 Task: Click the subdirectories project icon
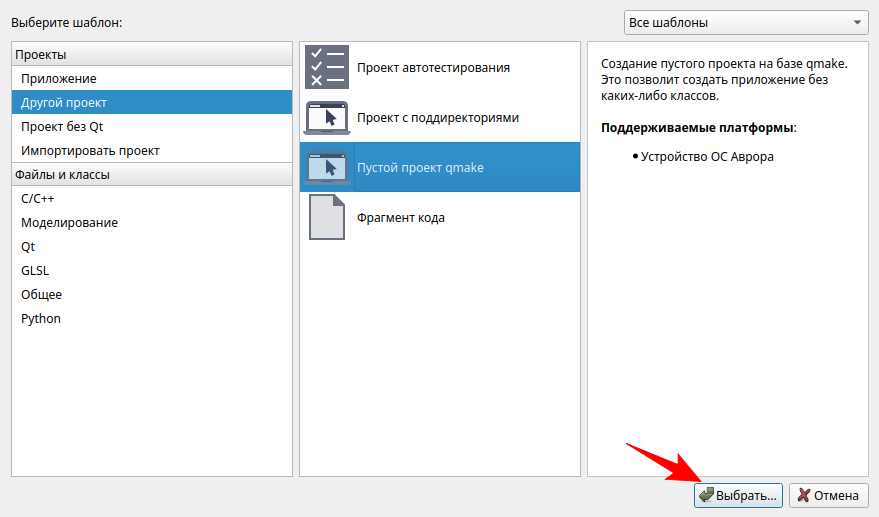tap(326, 117)
